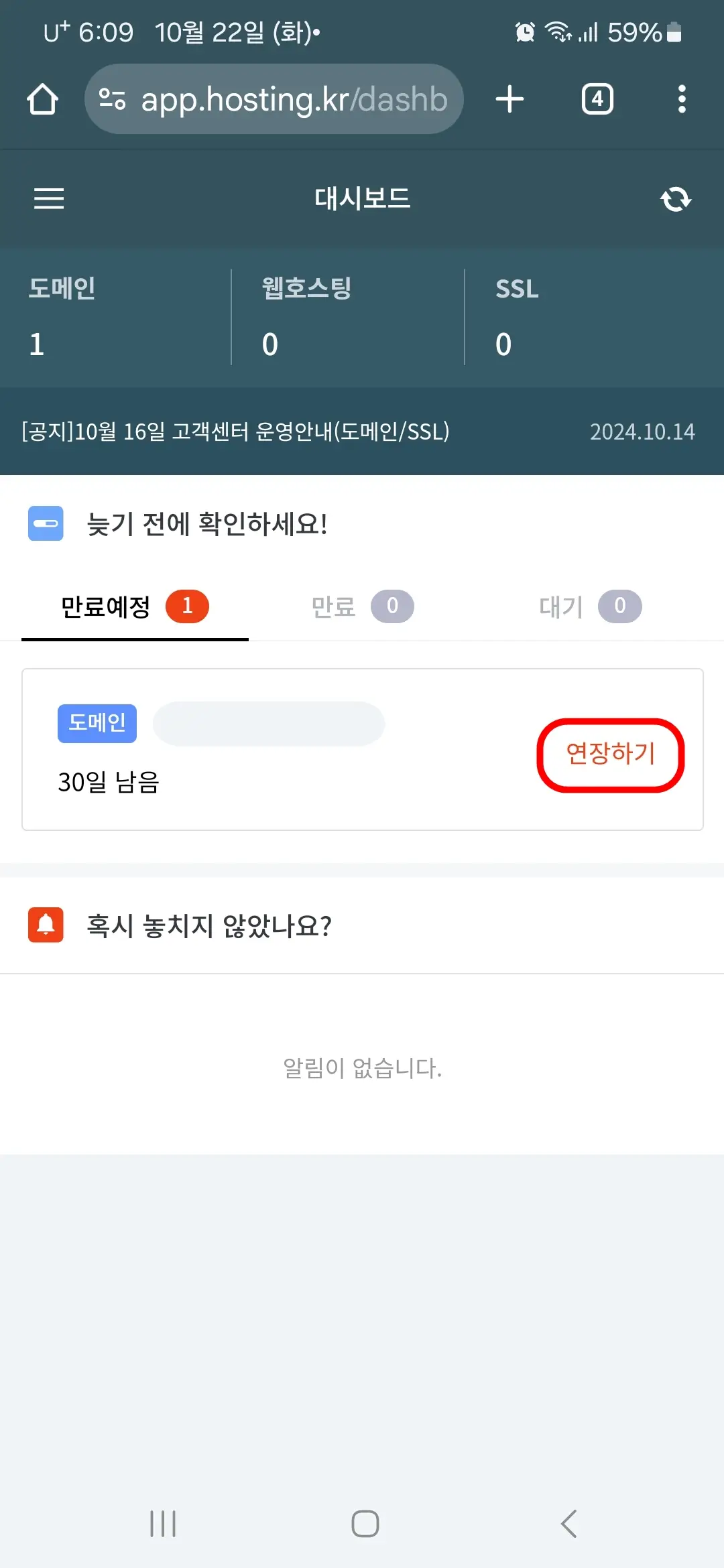Tap the blue card icon beside 늦기 전에 확인하세요
The width and height of the screenshot is (724, 1568).
(x=45, y=523)
